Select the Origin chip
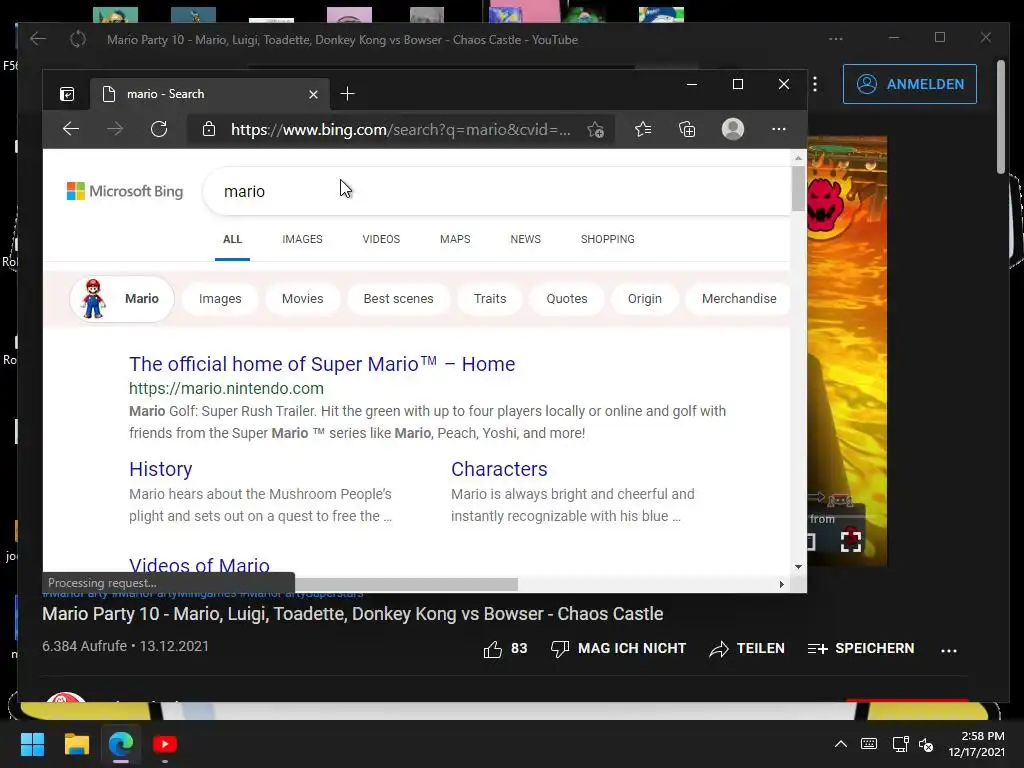The image size is (1024, 768). click(x=645, y=298)
